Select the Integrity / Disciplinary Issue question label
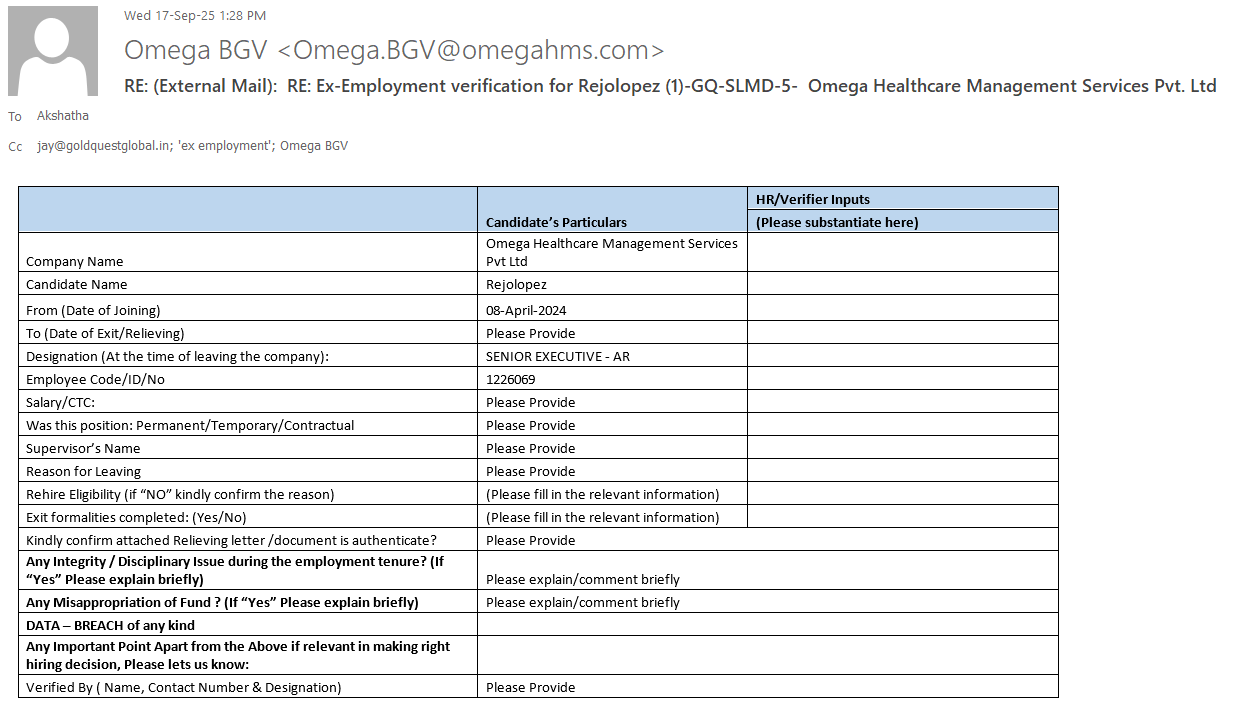 (x=235, y=570)
